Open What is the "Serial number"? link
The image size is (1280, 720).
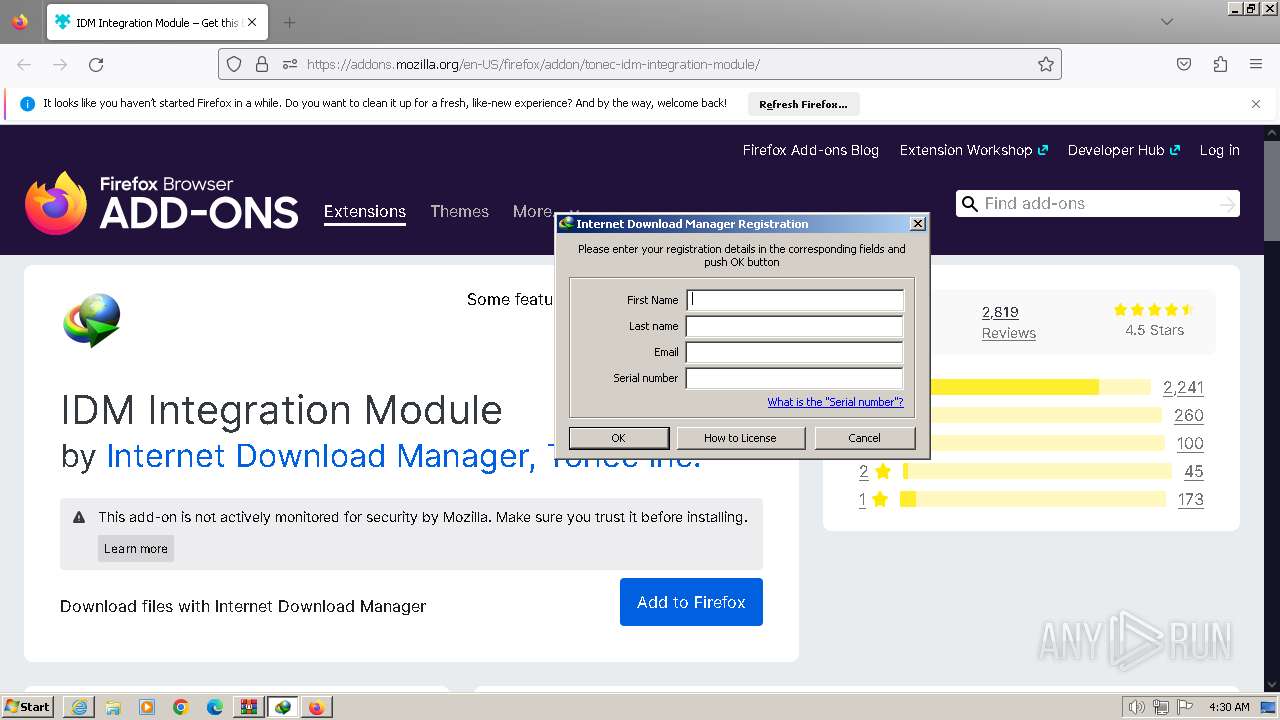(835, 402)
